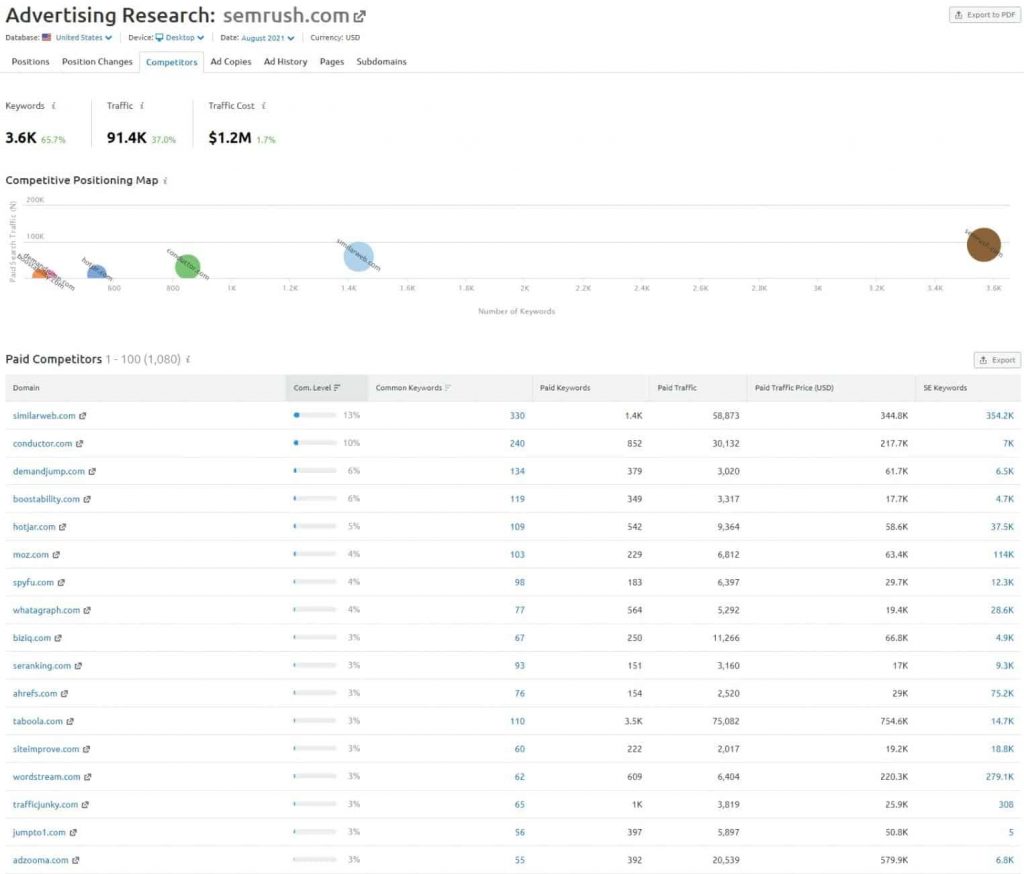Select the brown semrush.com bubble on map
The height and width of the screenshot is (874, 1024).
[x=984, y=244]
